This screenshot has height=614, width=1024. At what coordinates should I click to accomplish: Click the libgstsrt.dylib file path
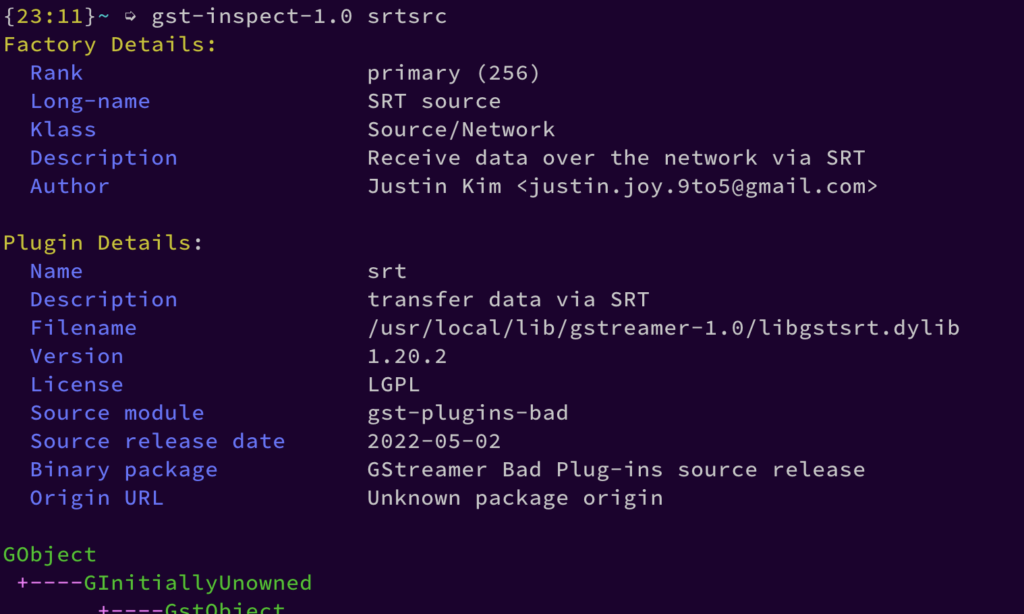click(x=663, y=328)
